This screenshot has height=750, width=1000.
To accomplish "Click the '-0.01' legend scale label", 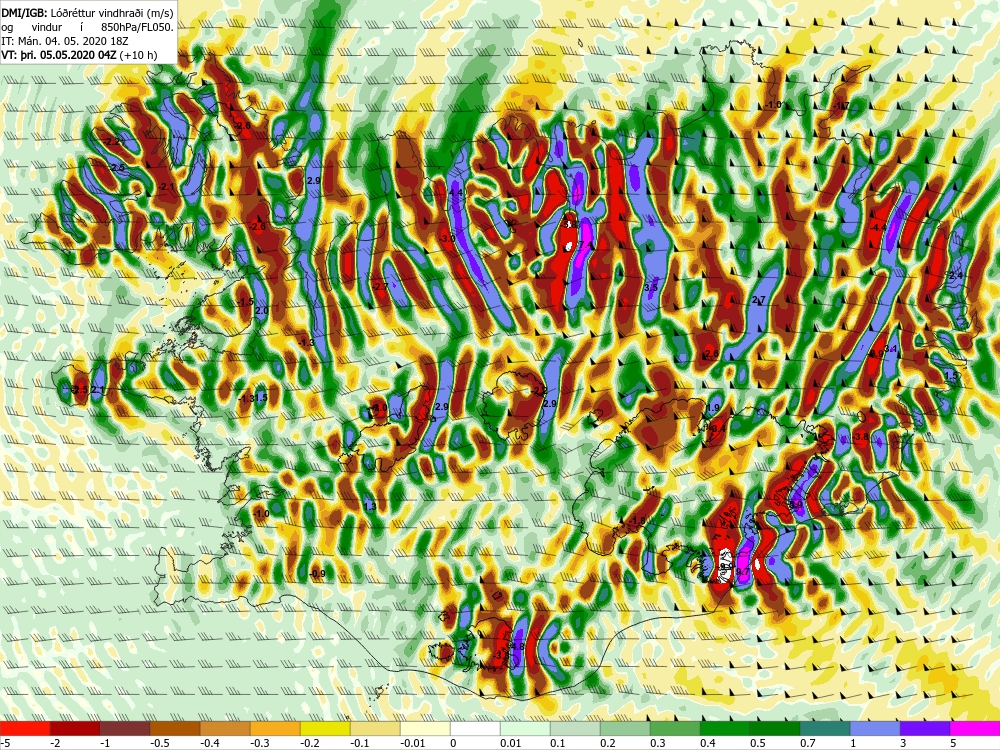I will coord(411,743).
